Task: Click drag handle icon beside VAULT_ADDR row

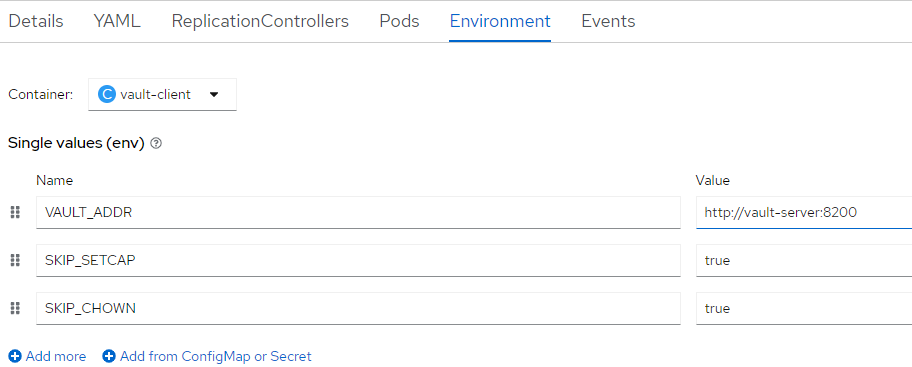Action: pyautogui.click(x=16, y=213)
